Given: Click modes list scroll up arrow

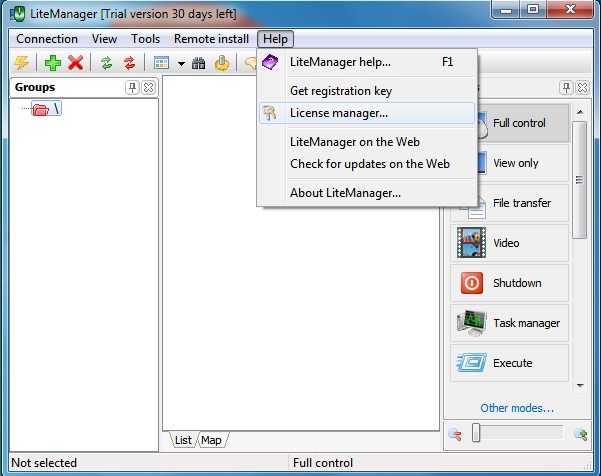Looking at the screenshot, I should coord(580,112).
